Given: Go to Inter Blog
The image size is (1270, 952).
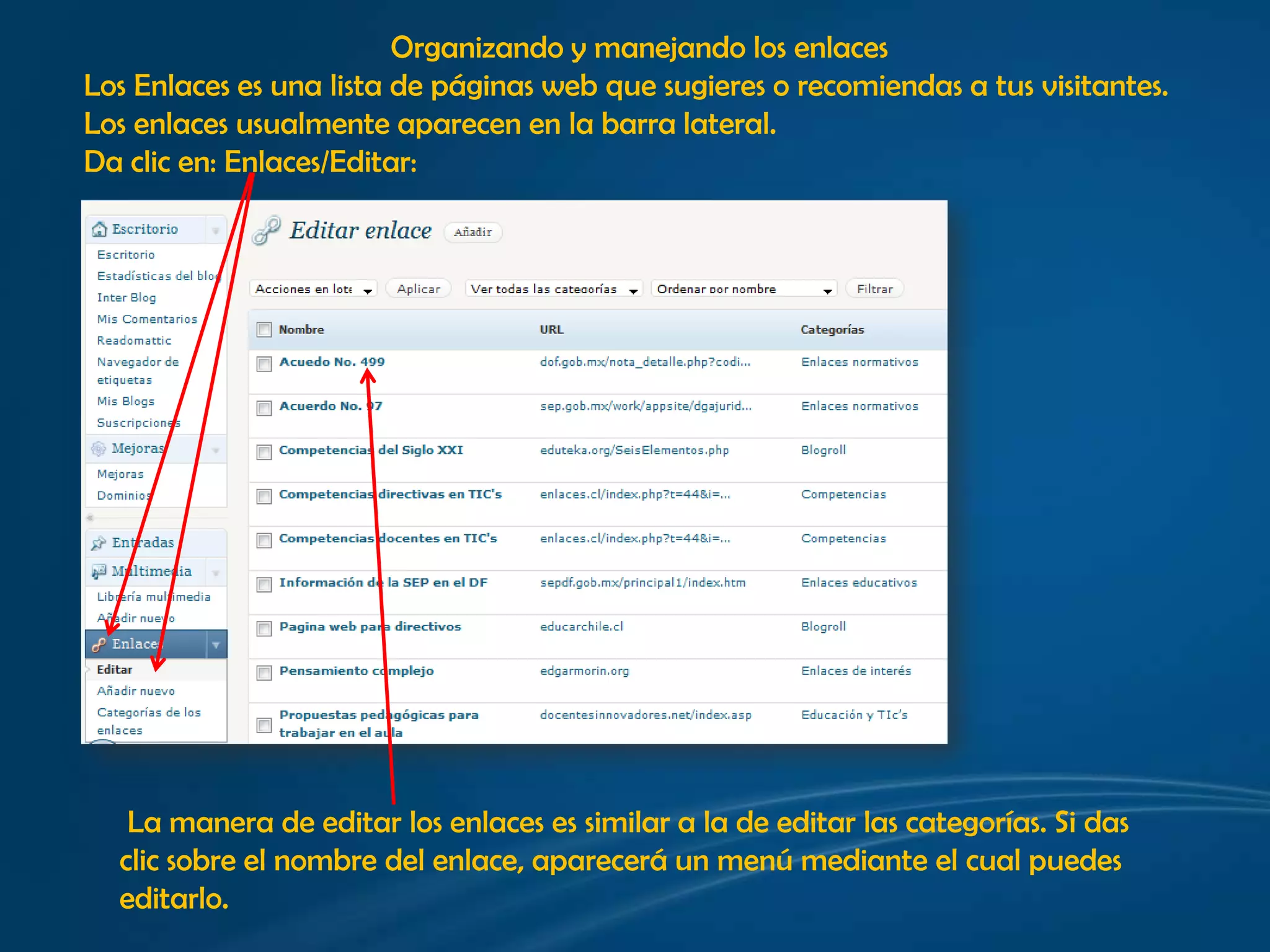Looking at the screenshot, I should pyautogui.click(x=127, y=297).
